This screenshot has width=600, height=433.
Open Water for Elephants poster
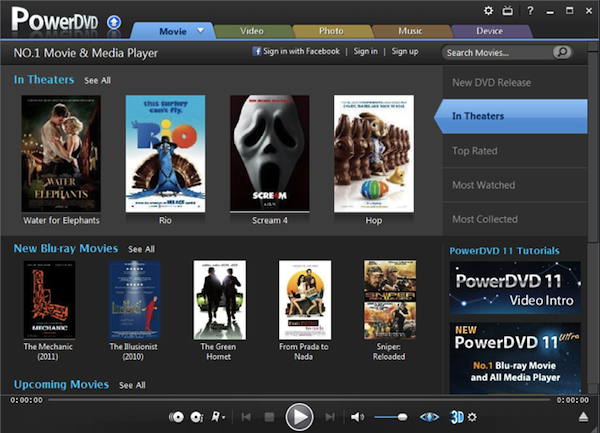click(61, 153)
